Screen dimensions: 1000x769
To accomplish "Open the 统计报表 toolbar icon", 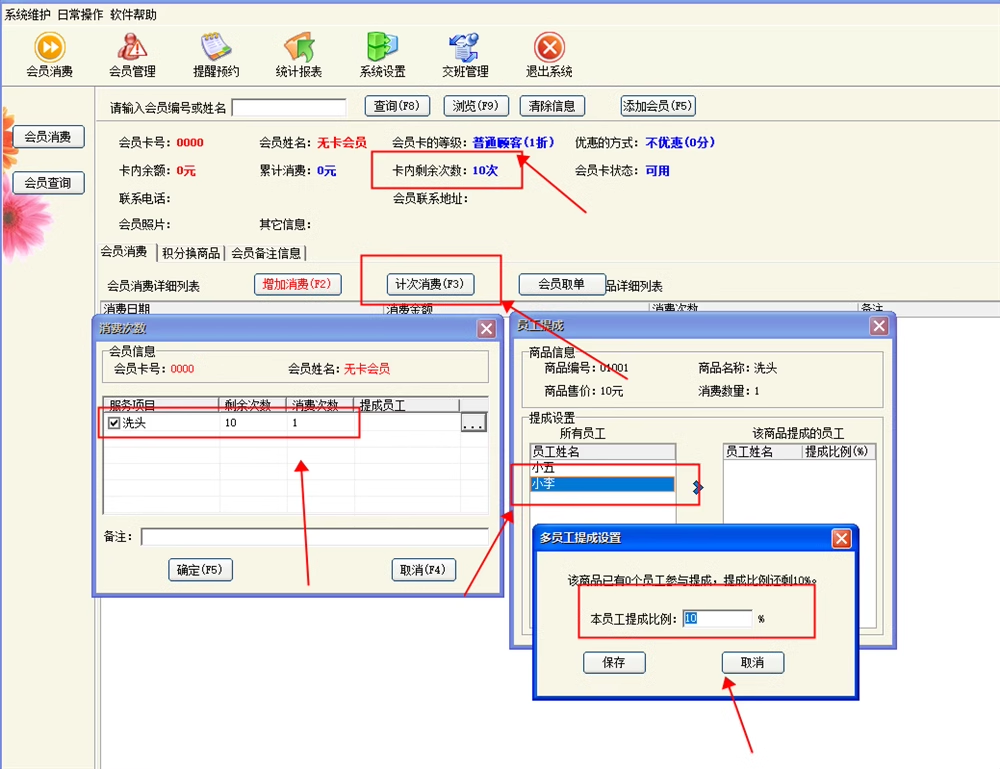I will pyautogui.click(x=298, y=55).
